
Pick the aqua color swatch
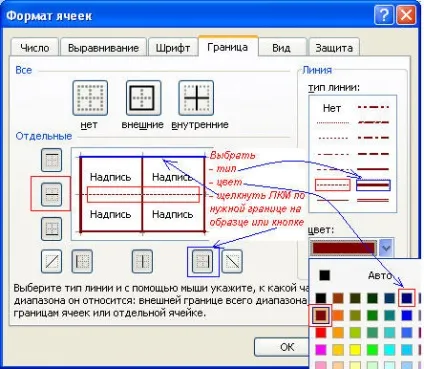389,332
